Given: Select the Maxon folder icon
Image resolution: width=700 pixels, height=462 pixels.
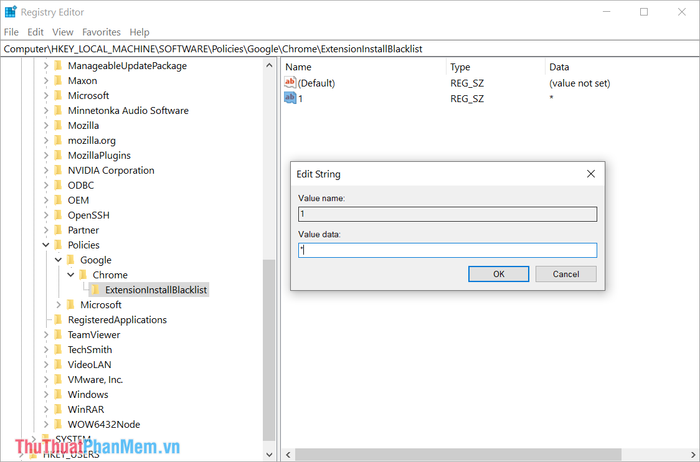Looking at the screenshot, I should [58, 81].
